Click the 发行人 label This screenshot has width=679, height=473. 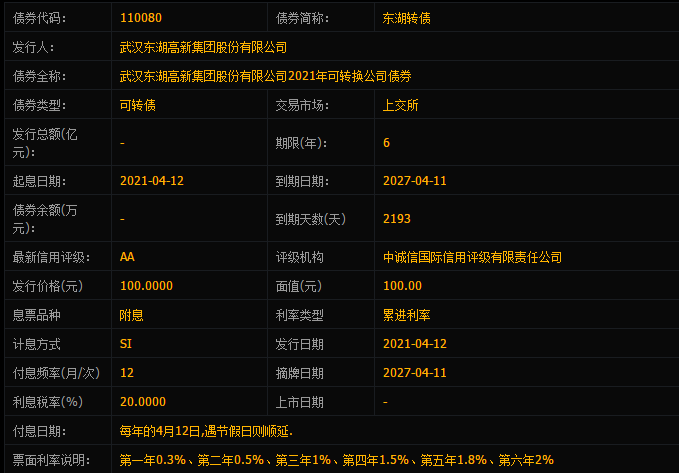pos(33,47)
